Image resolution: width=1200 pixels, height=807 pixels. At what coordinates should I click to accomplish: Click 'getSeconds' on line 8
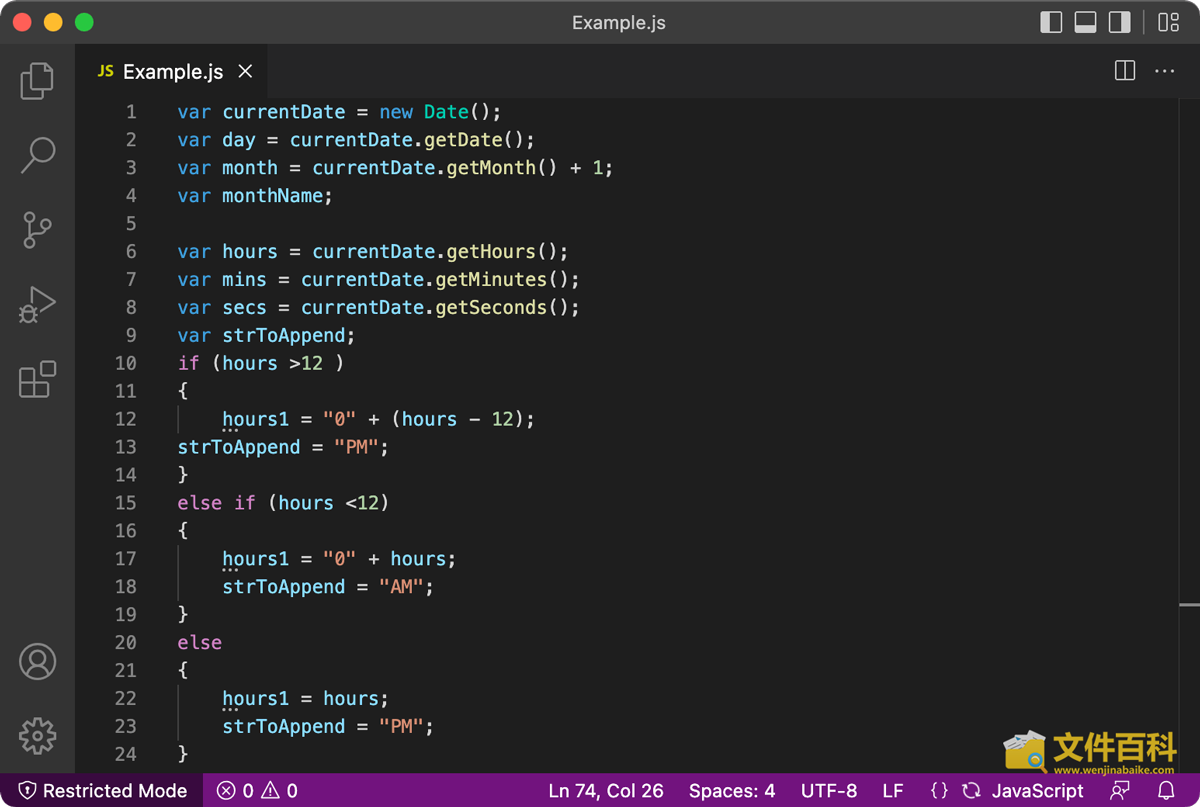[x=491, y=307]
